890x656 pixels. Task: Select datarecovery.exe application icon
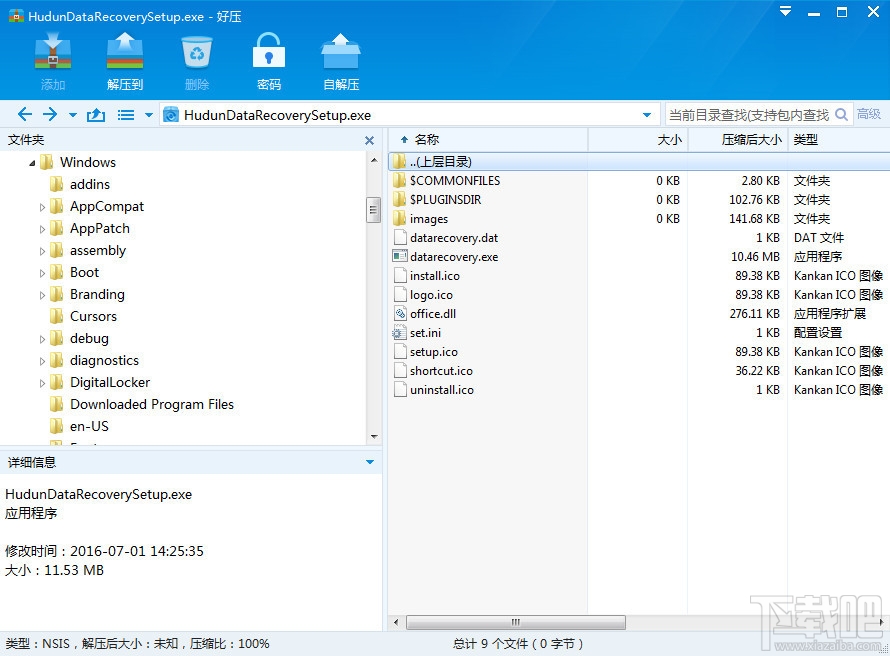[400, 256]
